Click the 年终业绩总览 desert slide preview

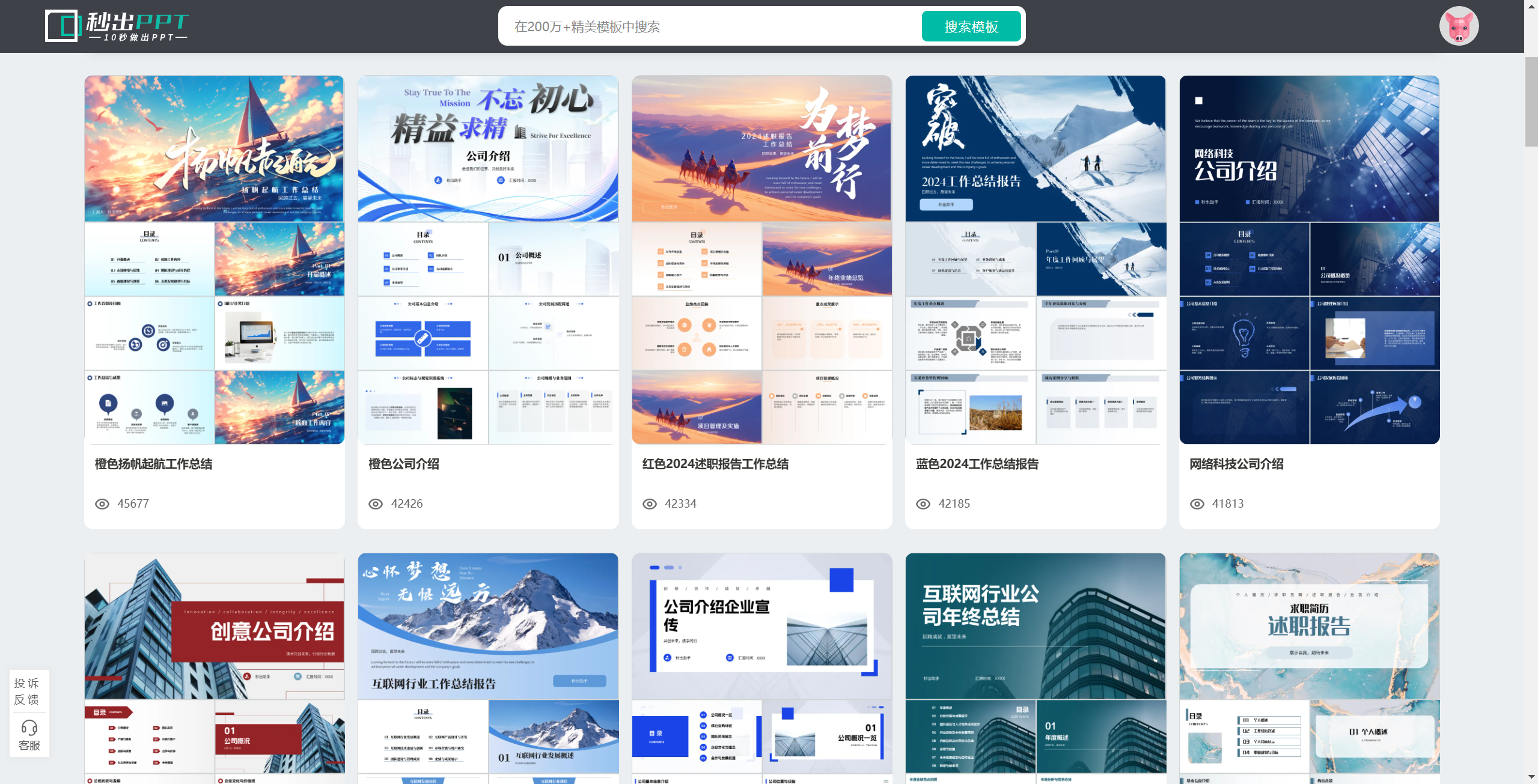click(x=827, y=259)
